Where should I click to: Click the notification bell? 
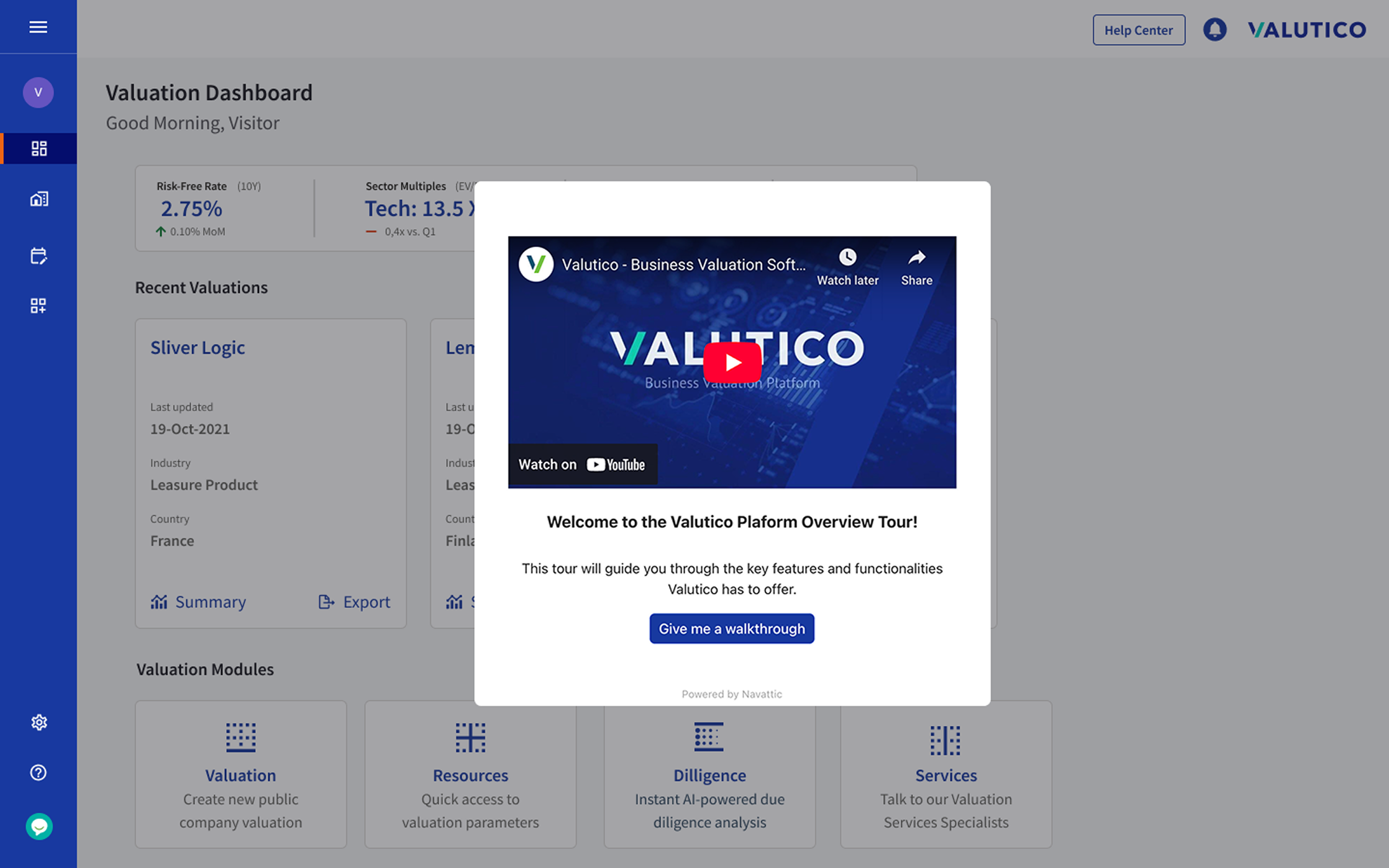(x=1215, y=29)
